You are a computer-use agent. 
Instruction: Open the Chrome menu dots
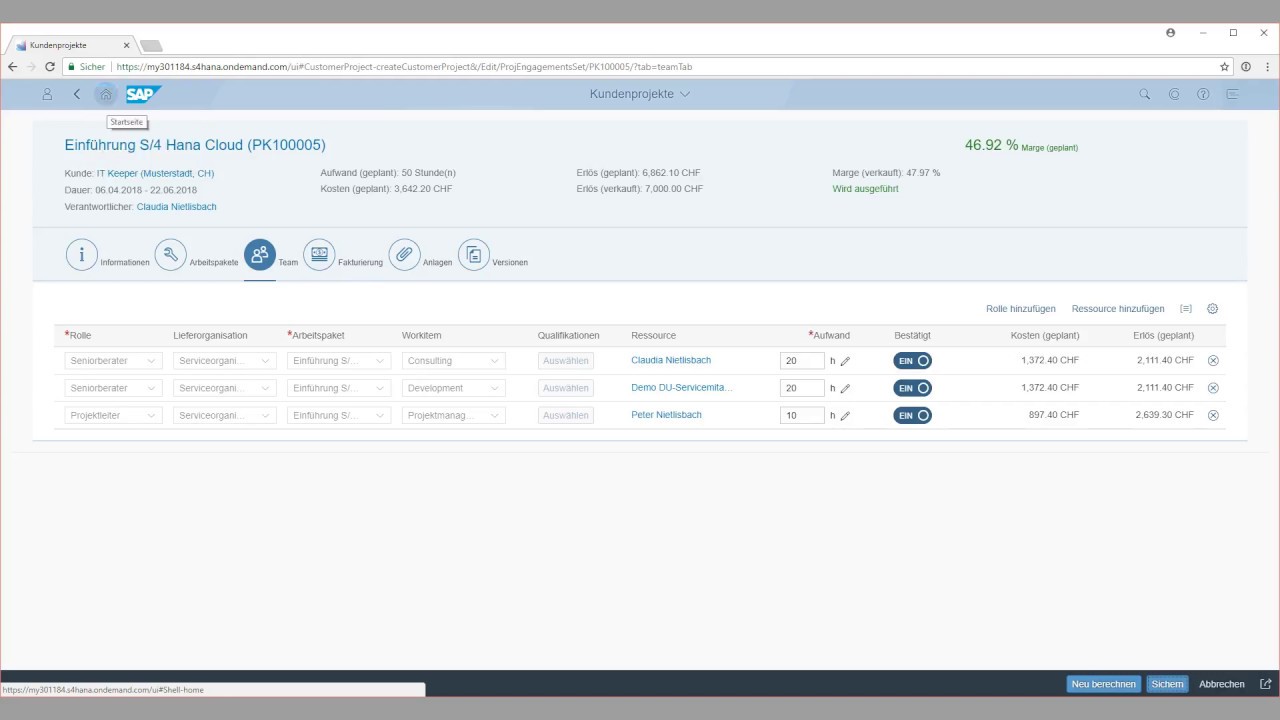click(x=1266, y=67)
